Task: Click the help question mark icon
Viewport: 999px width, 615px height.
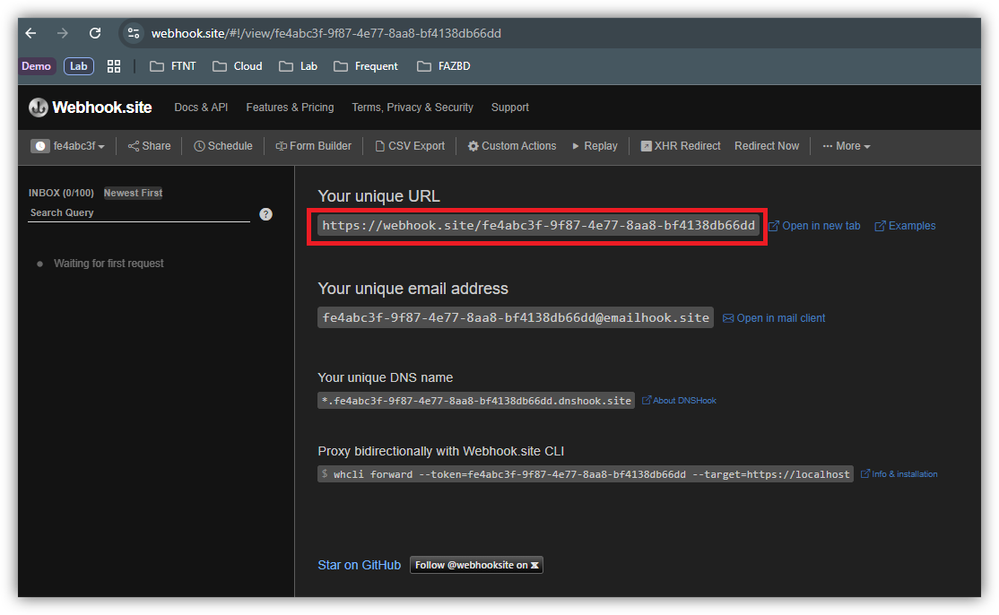Action: click(266, 214)
